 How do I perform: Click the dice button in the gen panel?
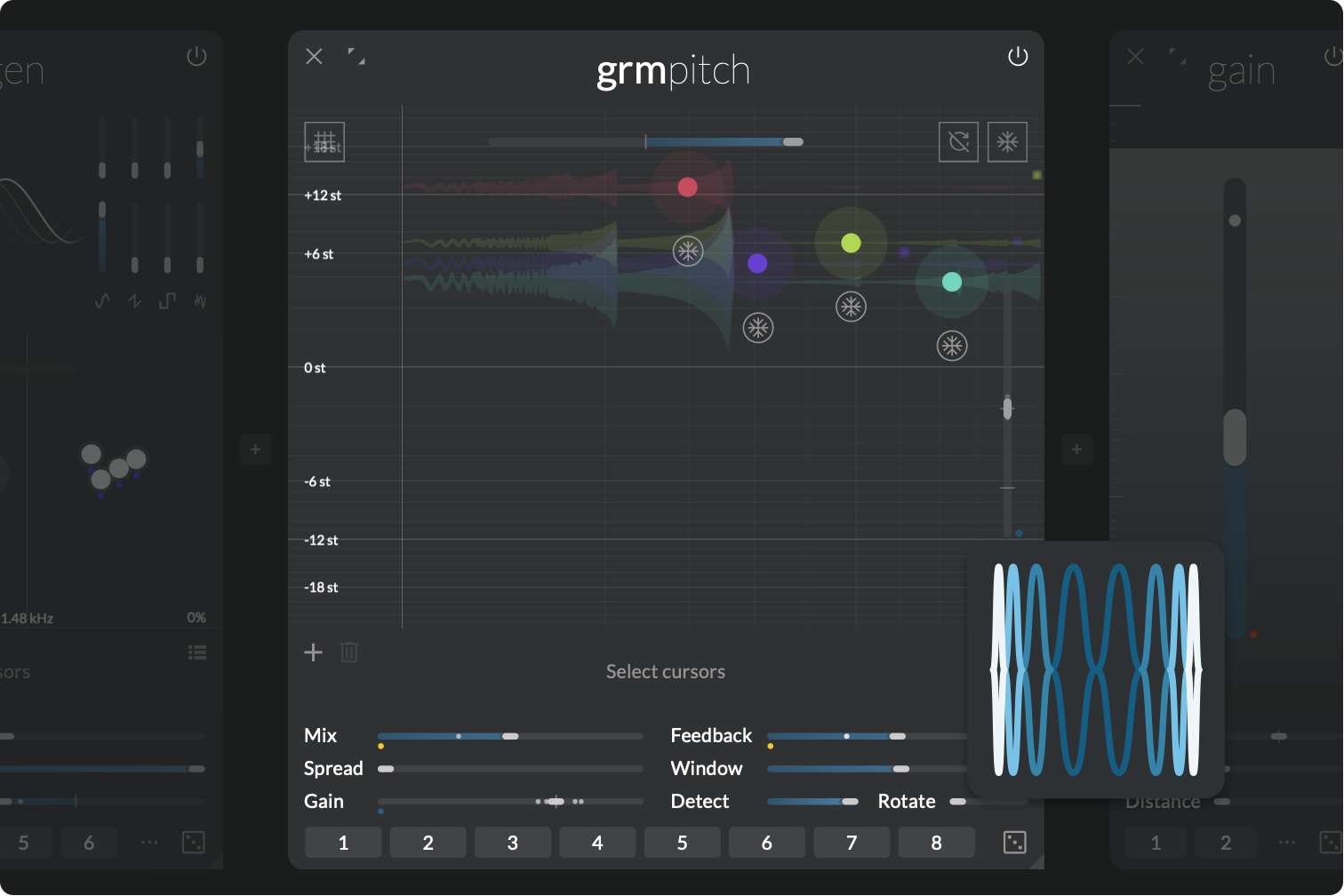[x=192, y=842]
